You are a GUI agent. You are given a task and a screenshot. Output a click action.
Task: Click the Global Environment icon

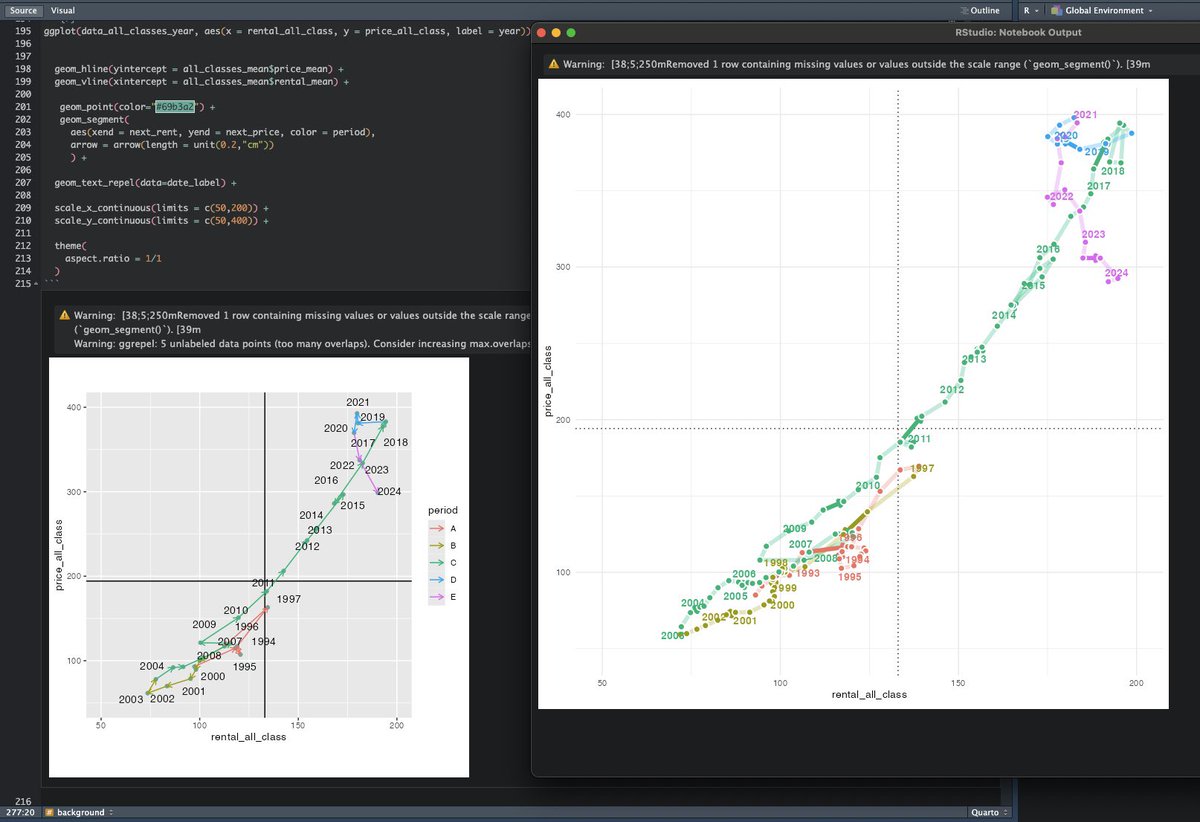(x=1055, y=10)
